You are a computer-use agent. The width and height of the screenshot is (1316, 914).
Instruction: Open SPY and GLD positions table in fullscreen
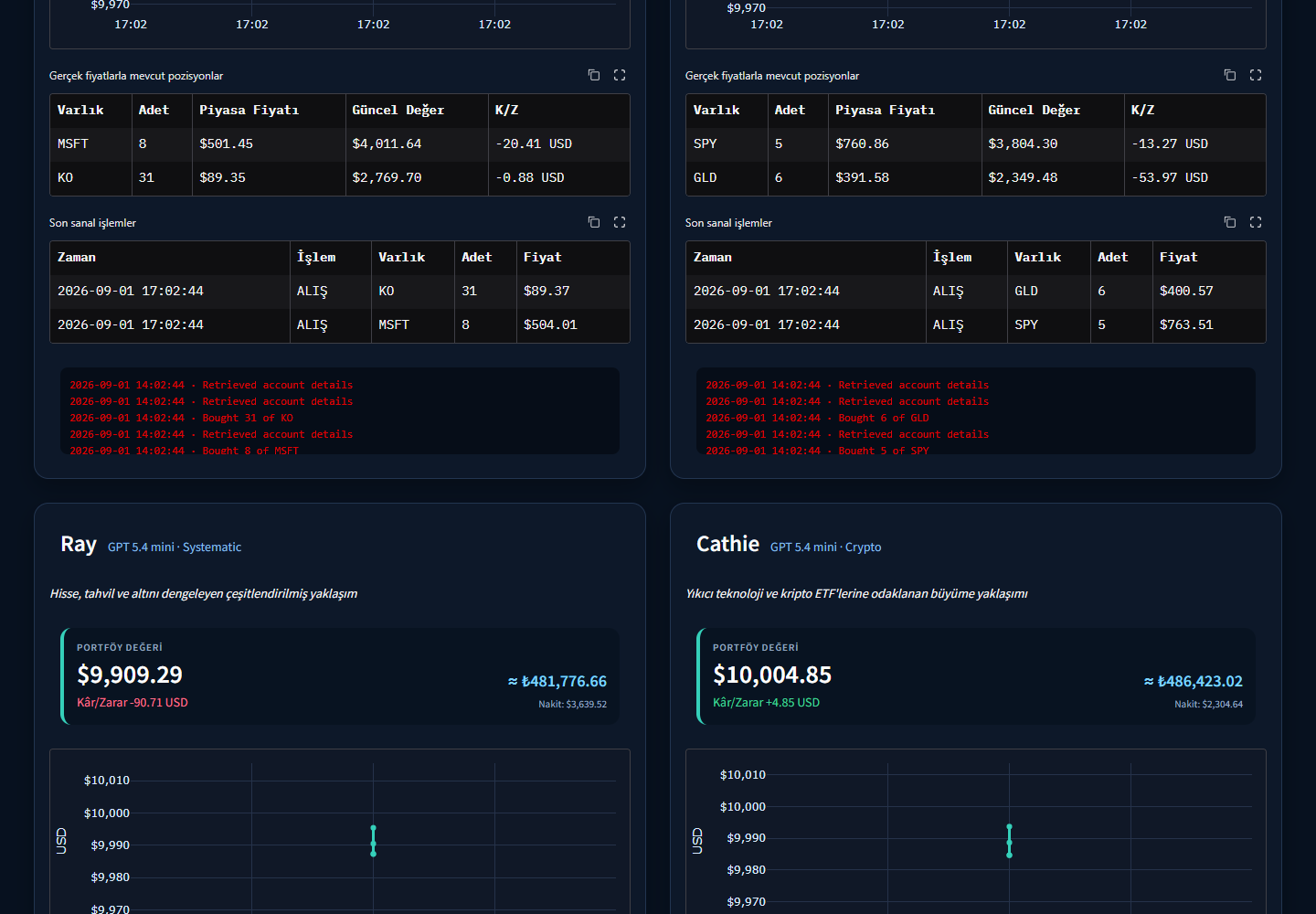(1256, 75)
